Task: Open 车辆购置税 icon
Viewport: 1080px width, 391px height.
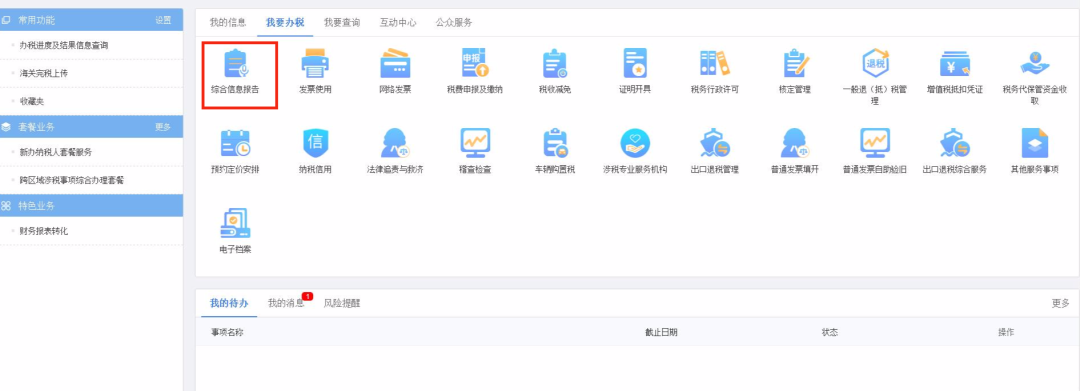Action: 554,143
